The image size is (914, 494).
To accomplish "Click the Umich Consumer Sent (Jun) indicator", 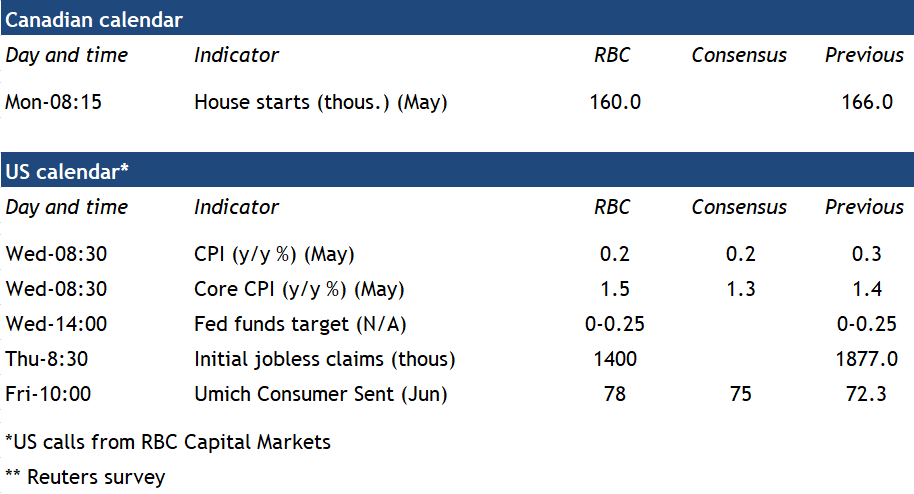I will [320, 394].
